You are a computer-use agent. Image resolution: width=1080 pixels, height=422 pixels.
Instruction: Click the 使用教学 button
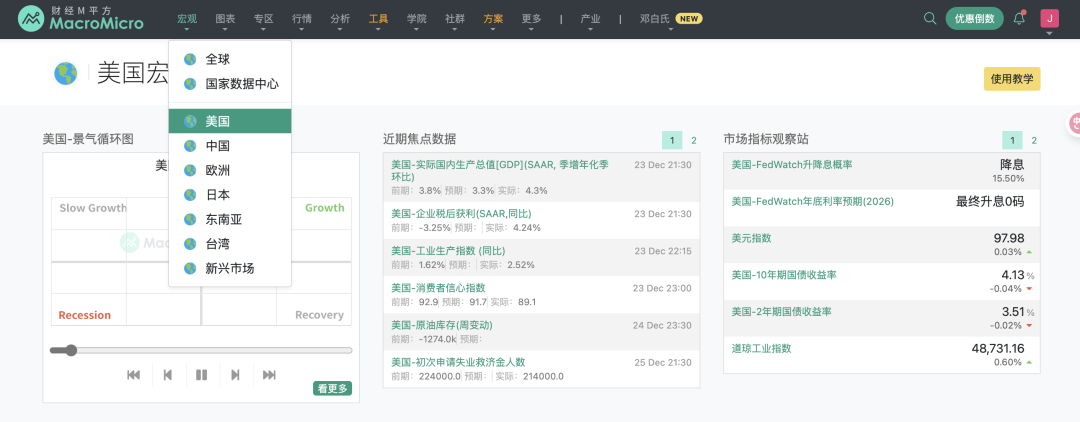1012,79
